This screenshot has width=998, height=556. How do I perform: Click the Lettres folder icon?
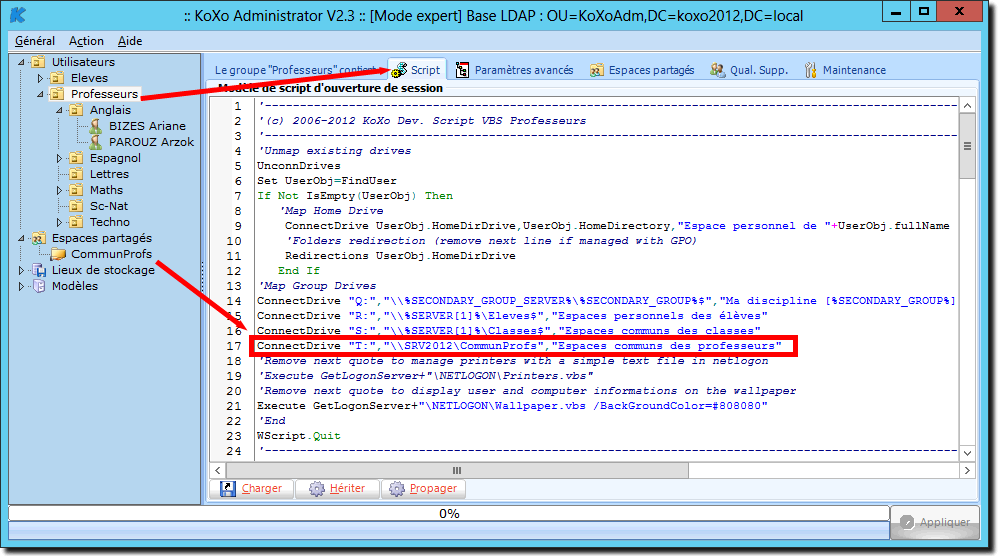pos(76,174)
